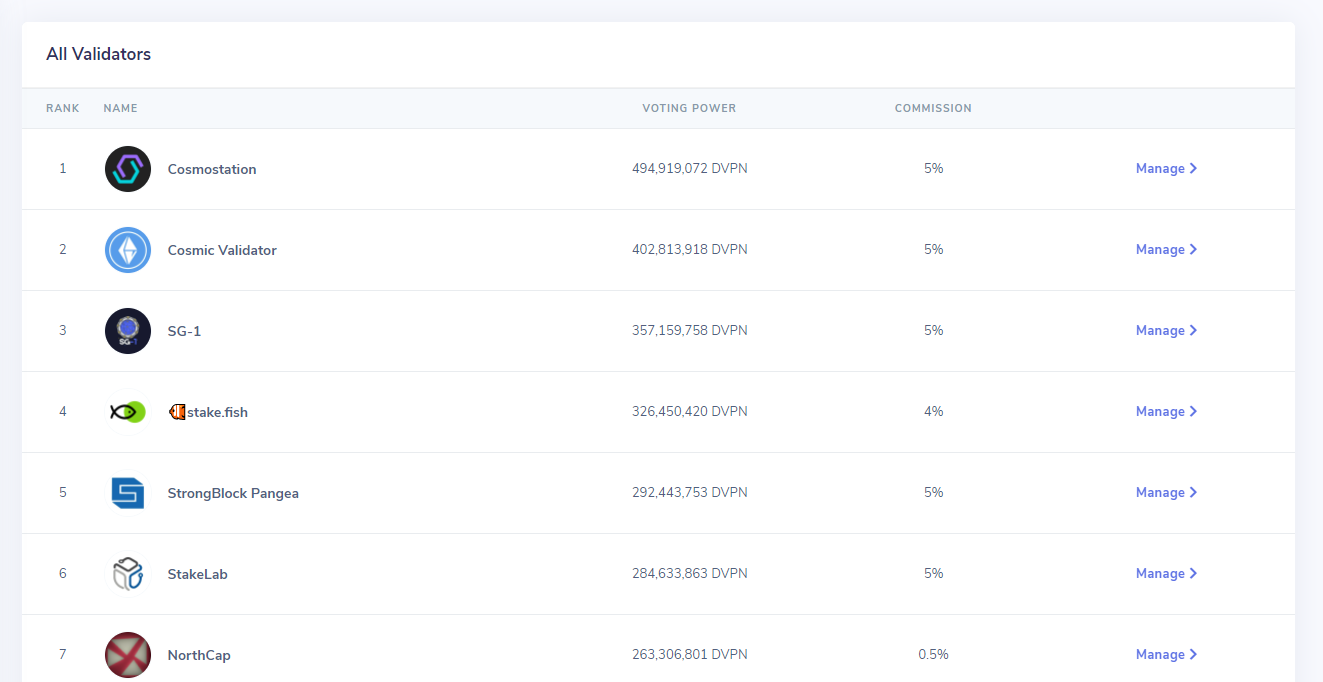1323x682 pixels.
Task: Click the NorthCap red avatar
Action: pyautogui.click(x=128, y=655)
